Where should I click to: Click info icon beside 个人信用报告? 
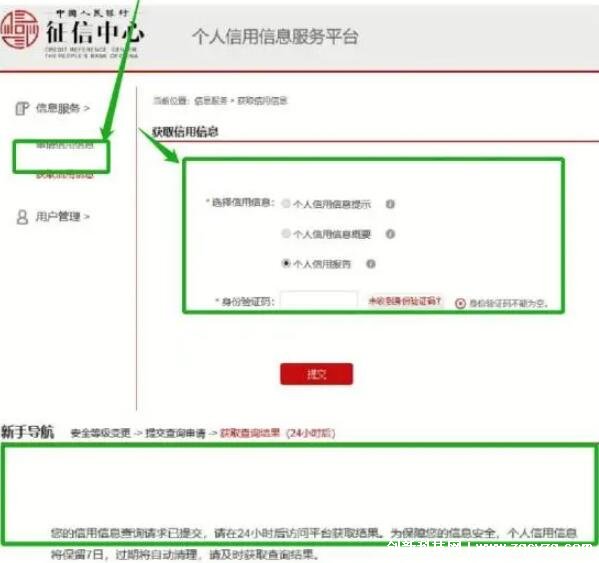(371, 264)
